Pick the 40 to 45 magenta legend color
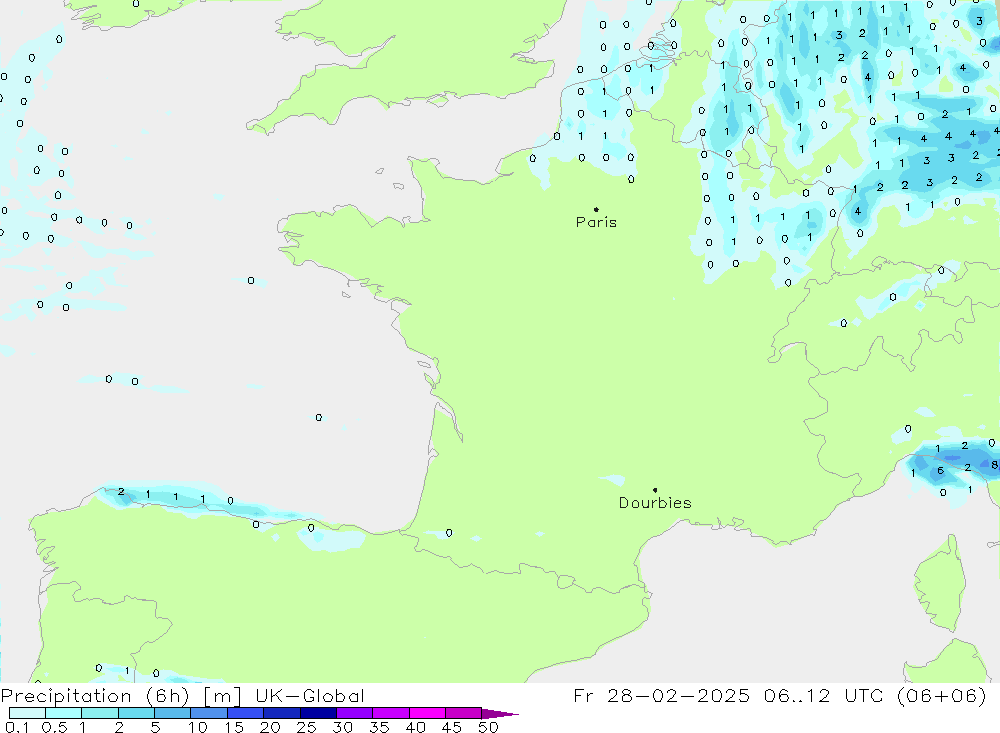The image size is (1000, 733). pos(427,713)
